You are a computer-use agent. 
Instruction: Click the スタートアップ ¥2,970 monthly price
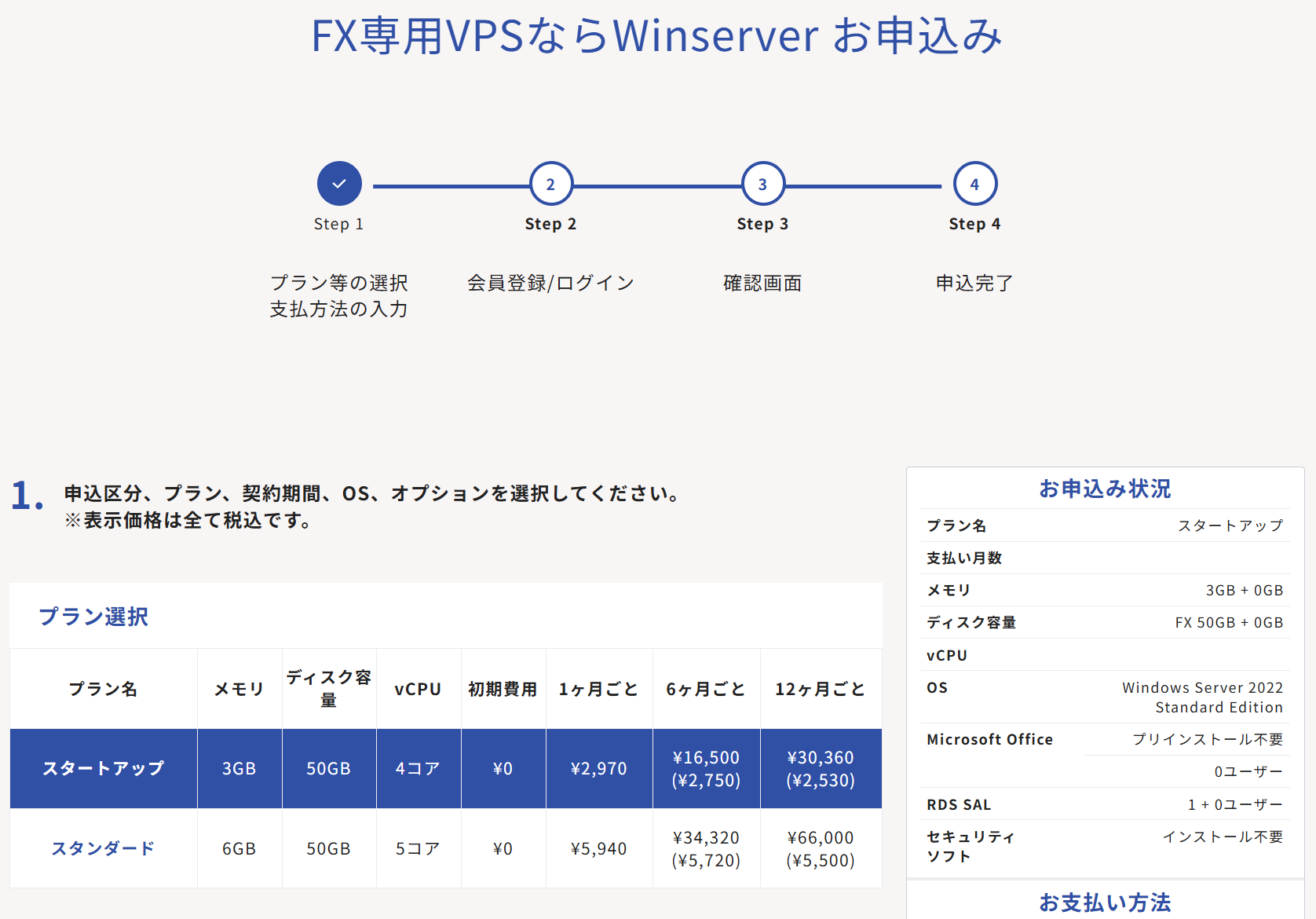[598, 768]
